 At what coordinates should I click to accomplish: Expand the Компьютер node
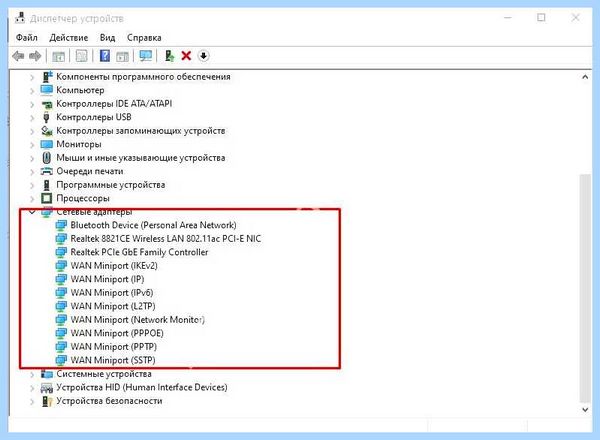pyautogui.click(x=32, y=91)
